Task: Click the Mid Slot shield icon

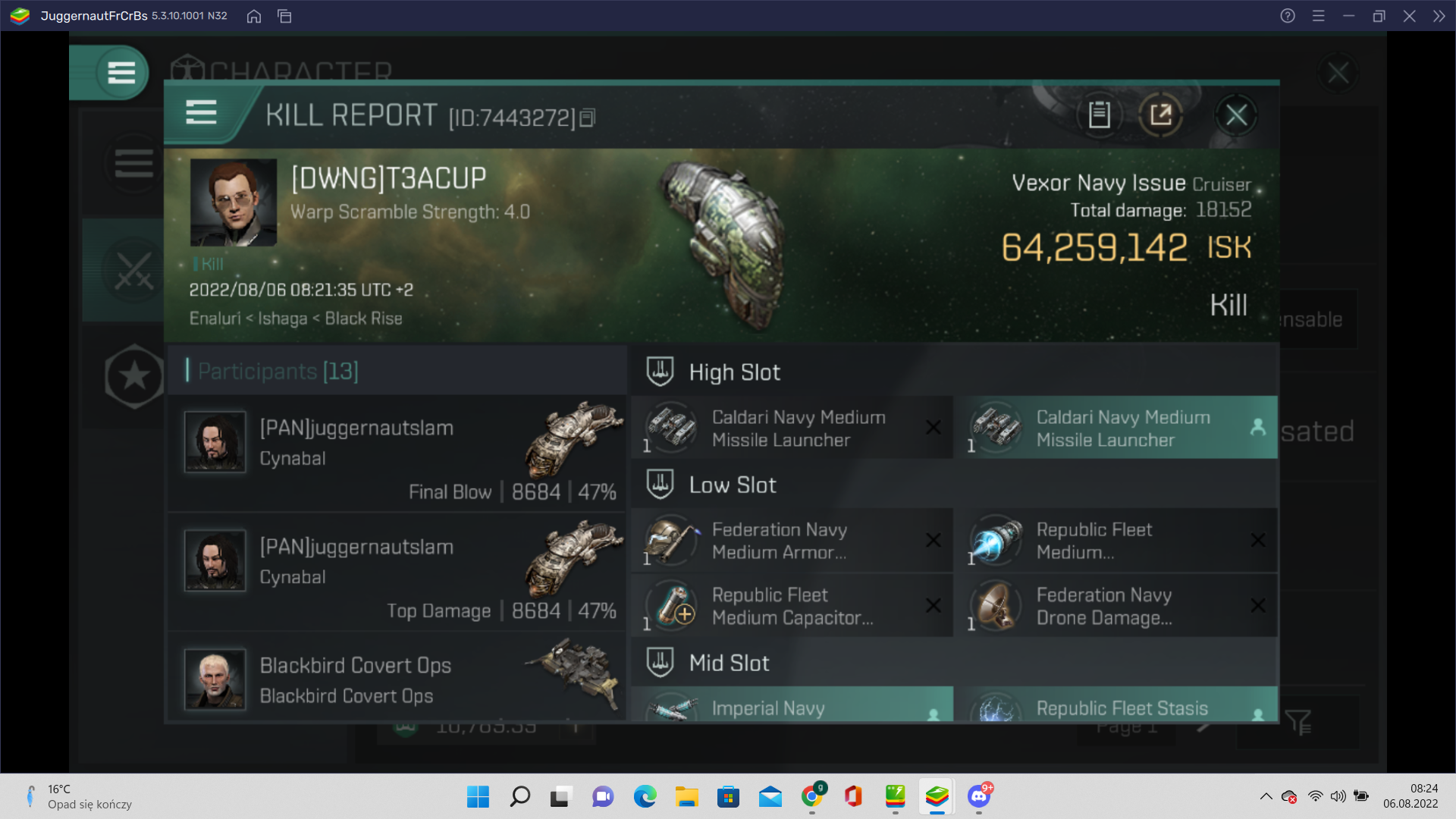Action: 660,662
